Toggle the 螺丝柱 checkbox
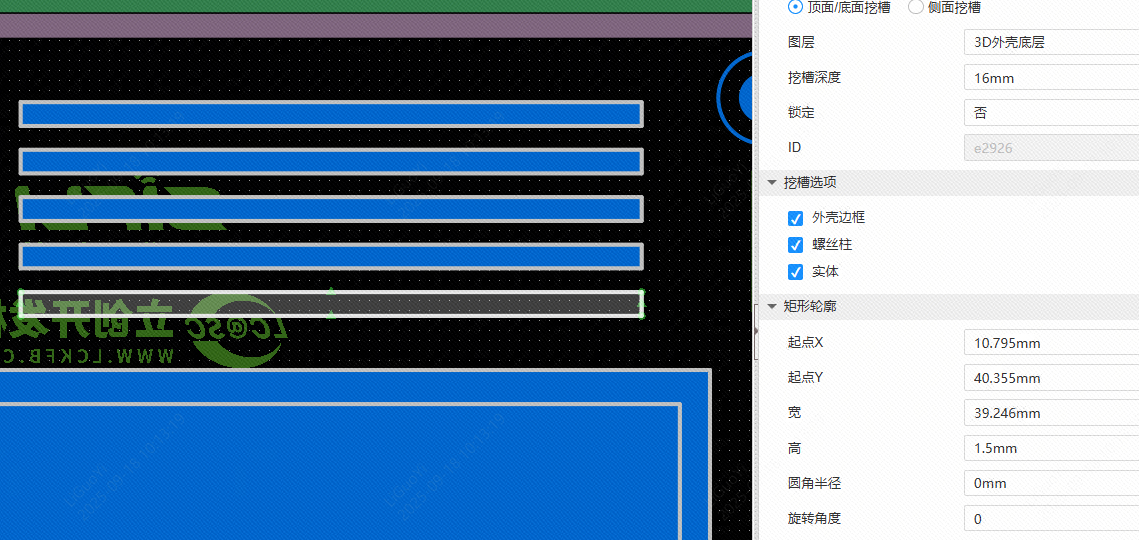1139x540 pixels. pos(796,245)
